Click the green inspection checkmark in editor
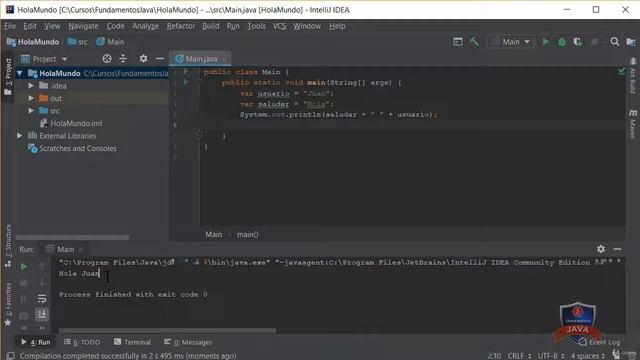Image resolution: width=640 pixels, height=360 pixels. (621, 71)
